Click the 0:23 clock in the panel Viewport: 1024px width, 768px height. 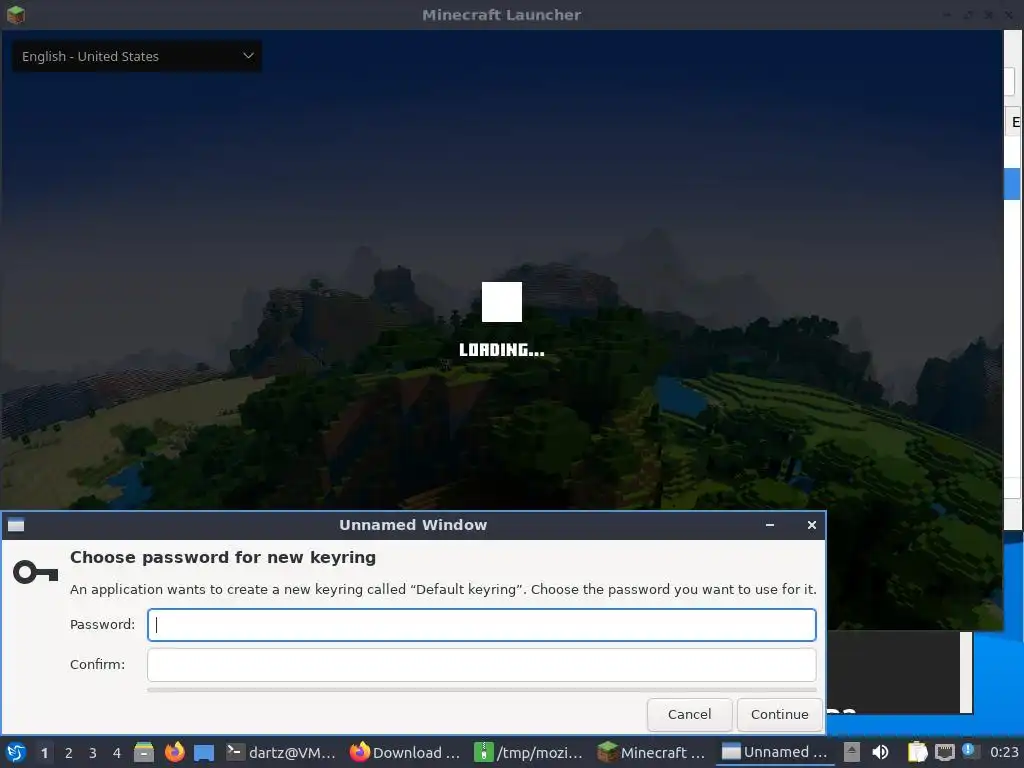(1004, 752)
